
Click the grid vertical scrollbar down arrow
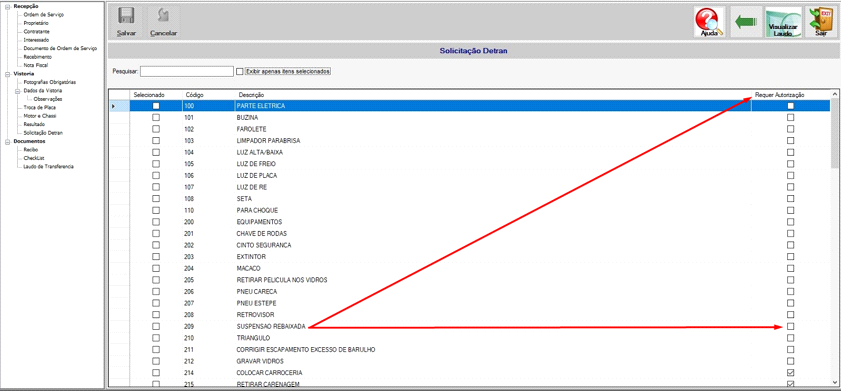tap(835, 381)
